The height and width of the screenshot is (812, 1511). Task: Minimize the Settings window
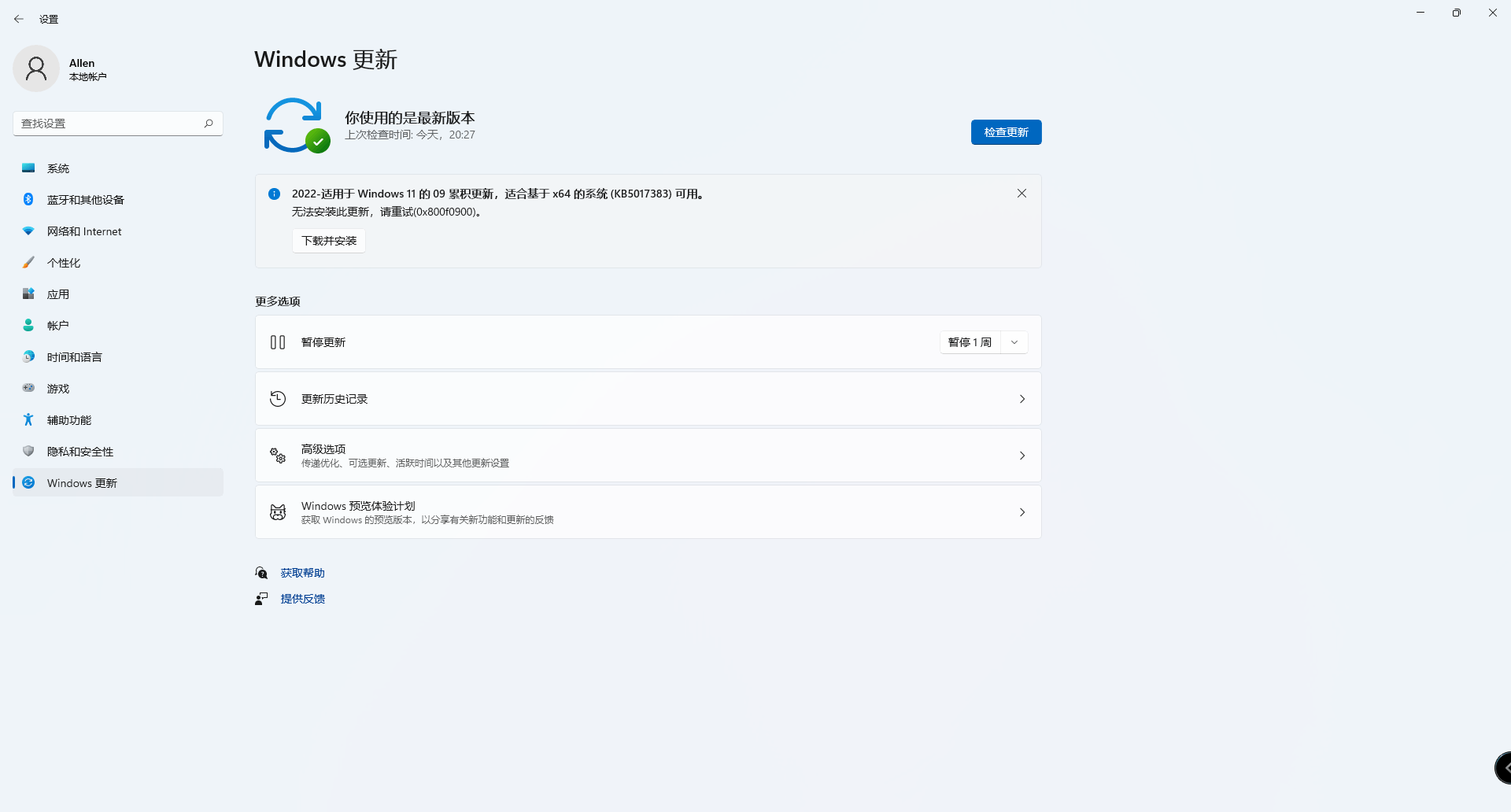tap(1420, 13)
